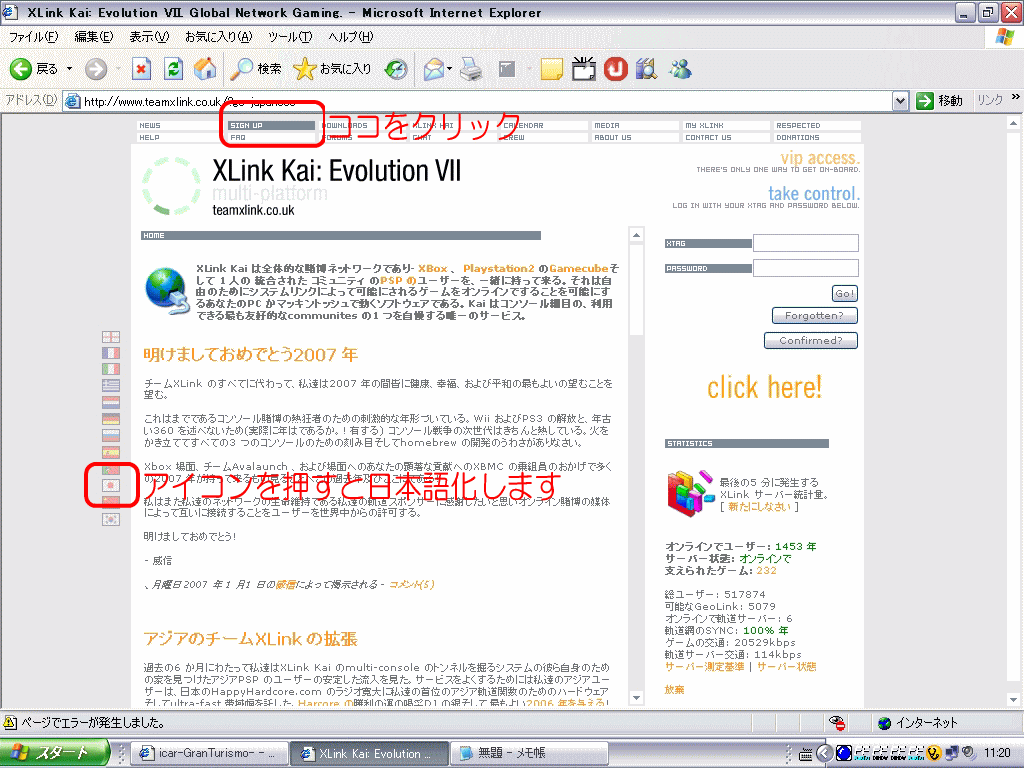Image resolution: width=1024 pixels, height=768 pixels.
Task: Expand the IE toolbar chevron next to リンク
Action: pyautogui.click(x=1015, y=98)
